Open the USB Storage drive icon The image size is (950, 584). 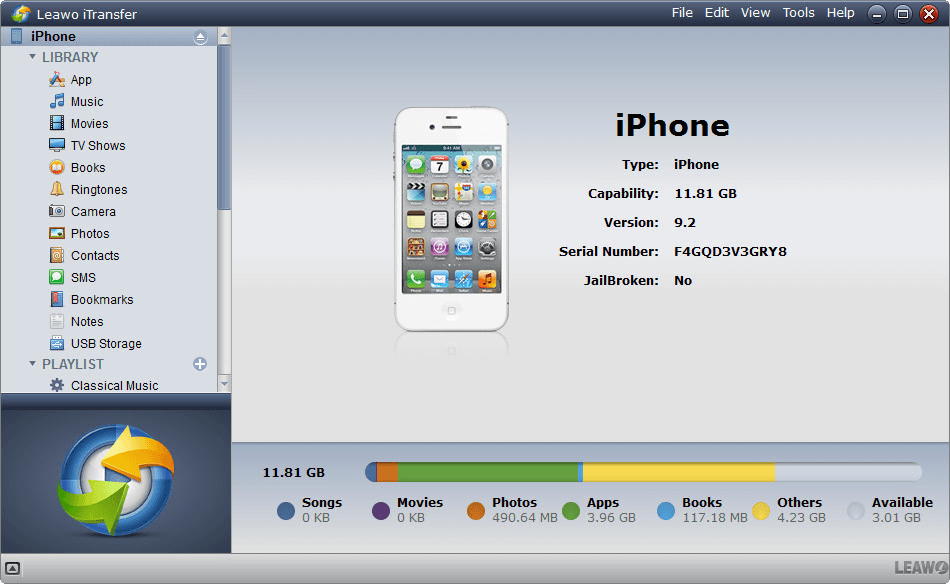click(x=57, y=343)
